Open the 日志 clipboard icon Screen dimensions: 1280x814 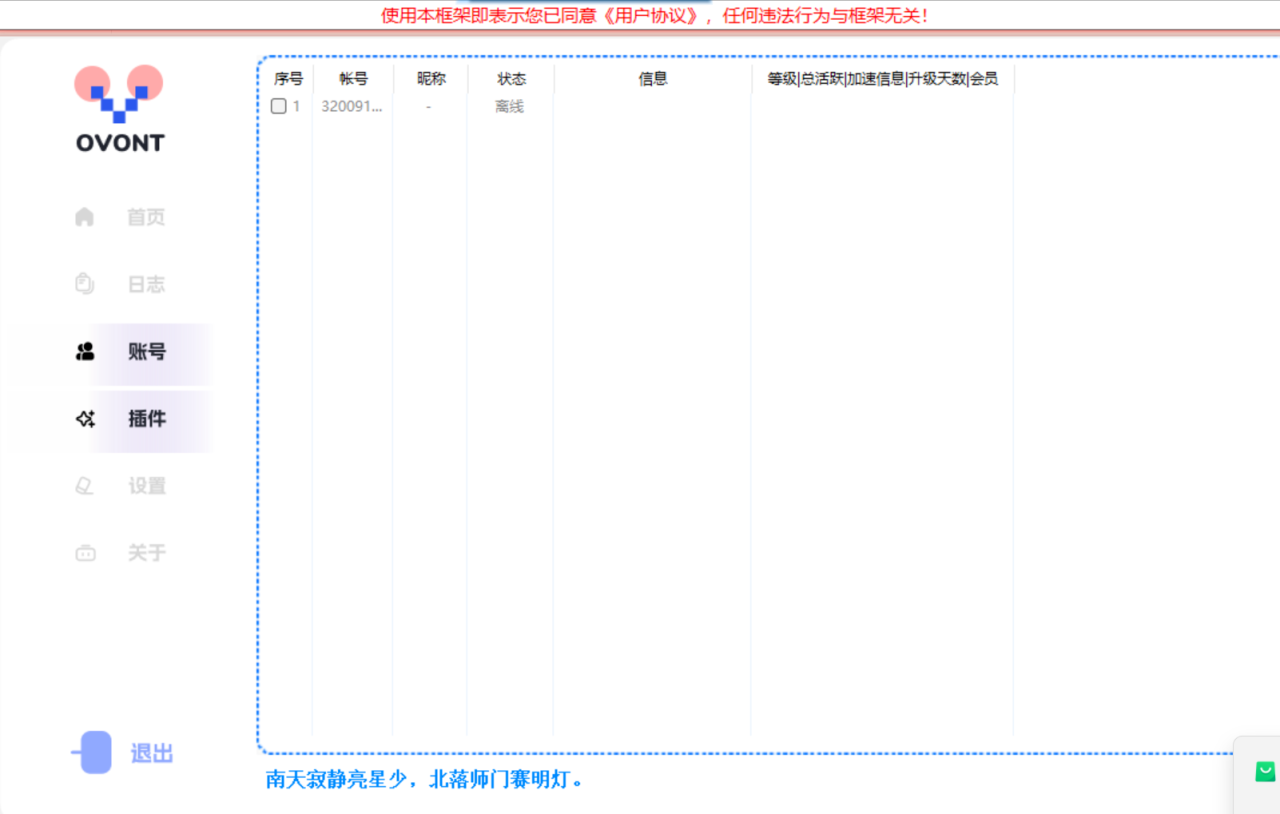pyautogui.click(x=84, y=284)
